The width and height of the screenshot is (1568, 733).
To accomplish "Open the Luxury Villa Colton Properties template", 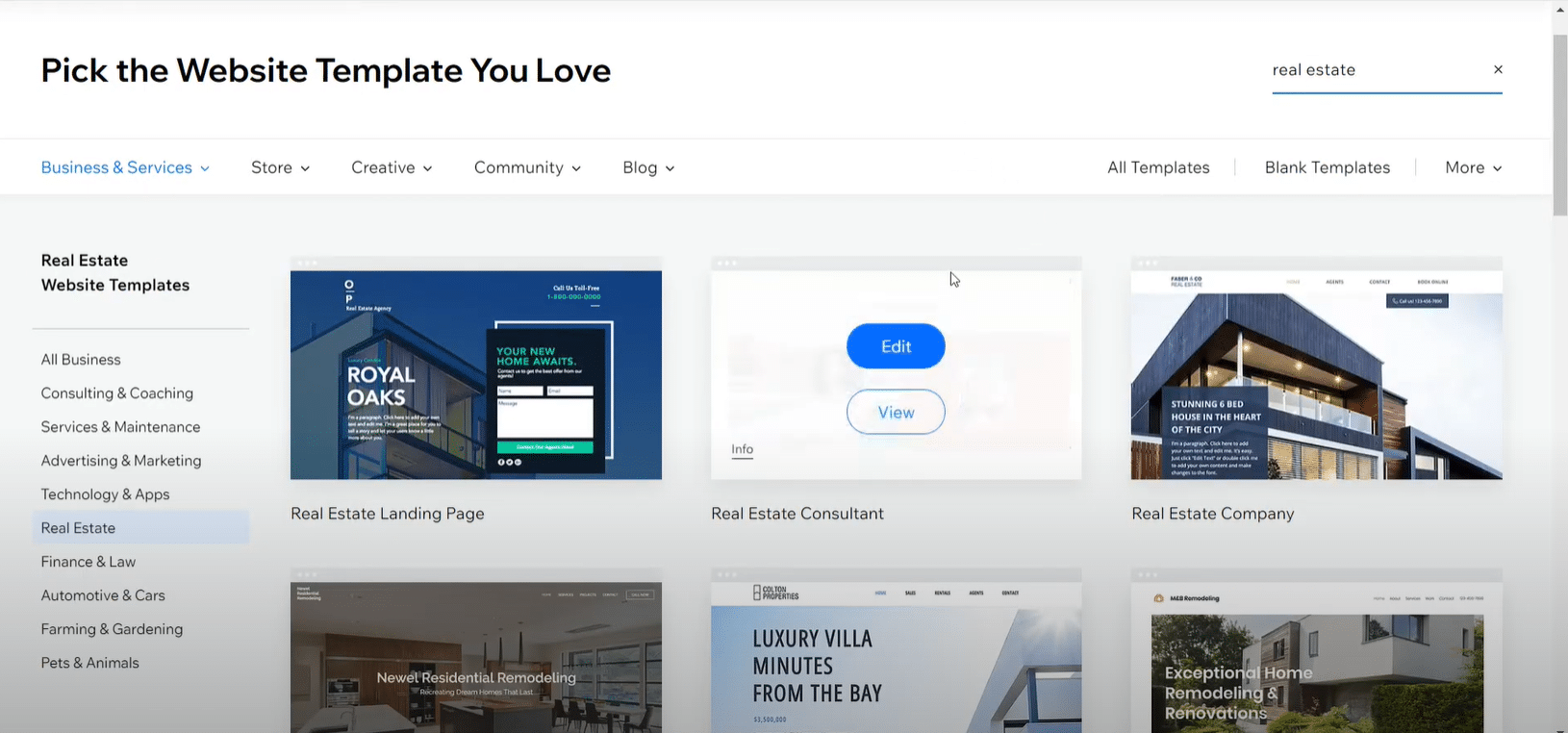I will tap(896, 658).
